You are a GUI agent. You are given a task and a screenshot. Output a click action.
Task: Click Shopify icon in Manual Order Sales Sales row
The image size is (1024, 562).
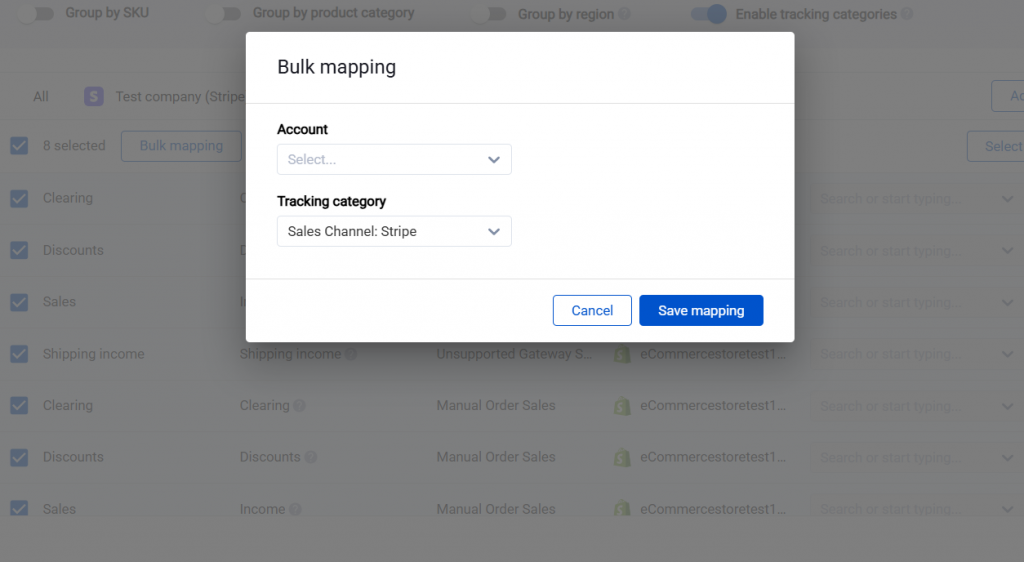(622, 508)
